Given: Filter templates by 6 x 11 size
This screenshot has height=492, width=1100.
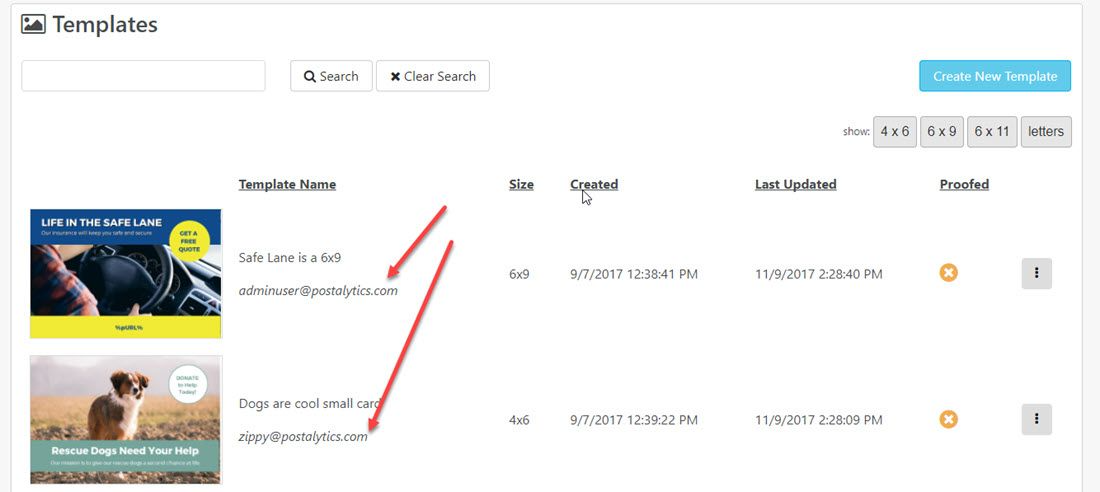Looking at the screenshot, I should (992, 131).
